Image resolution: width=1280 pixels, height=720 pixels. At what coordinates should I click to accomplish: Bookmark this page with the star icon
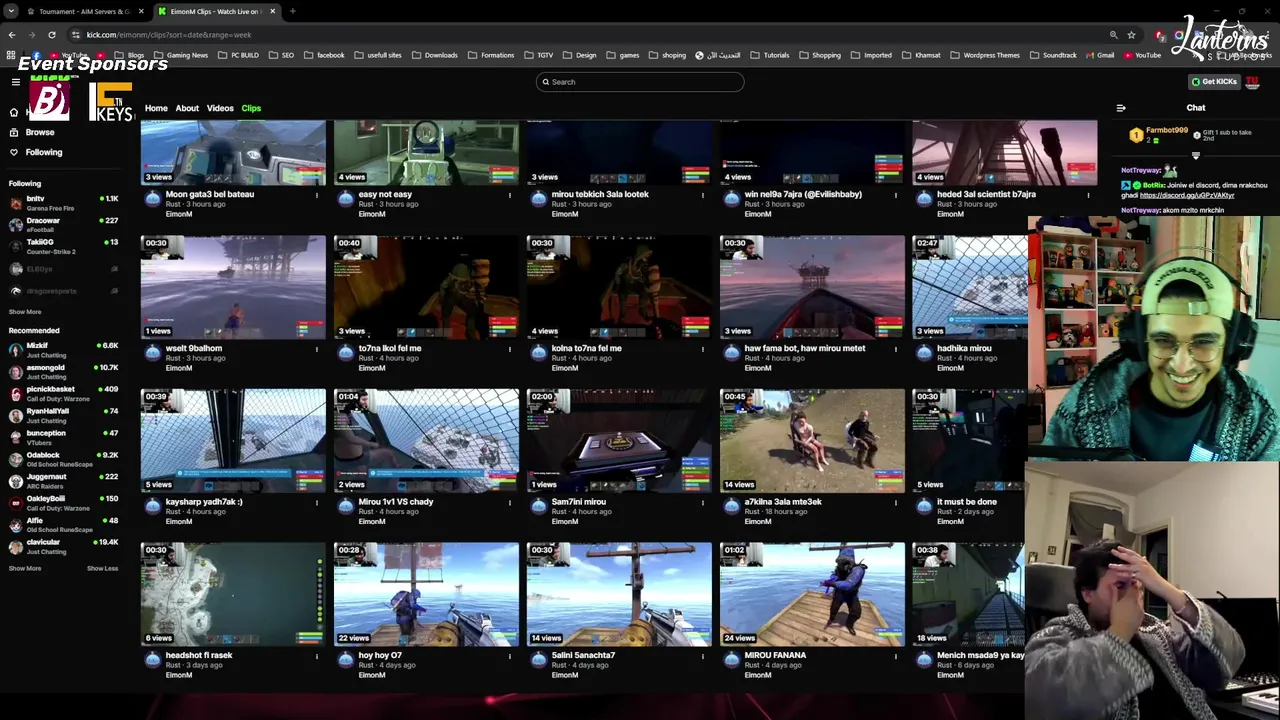tap(1131, 35)
